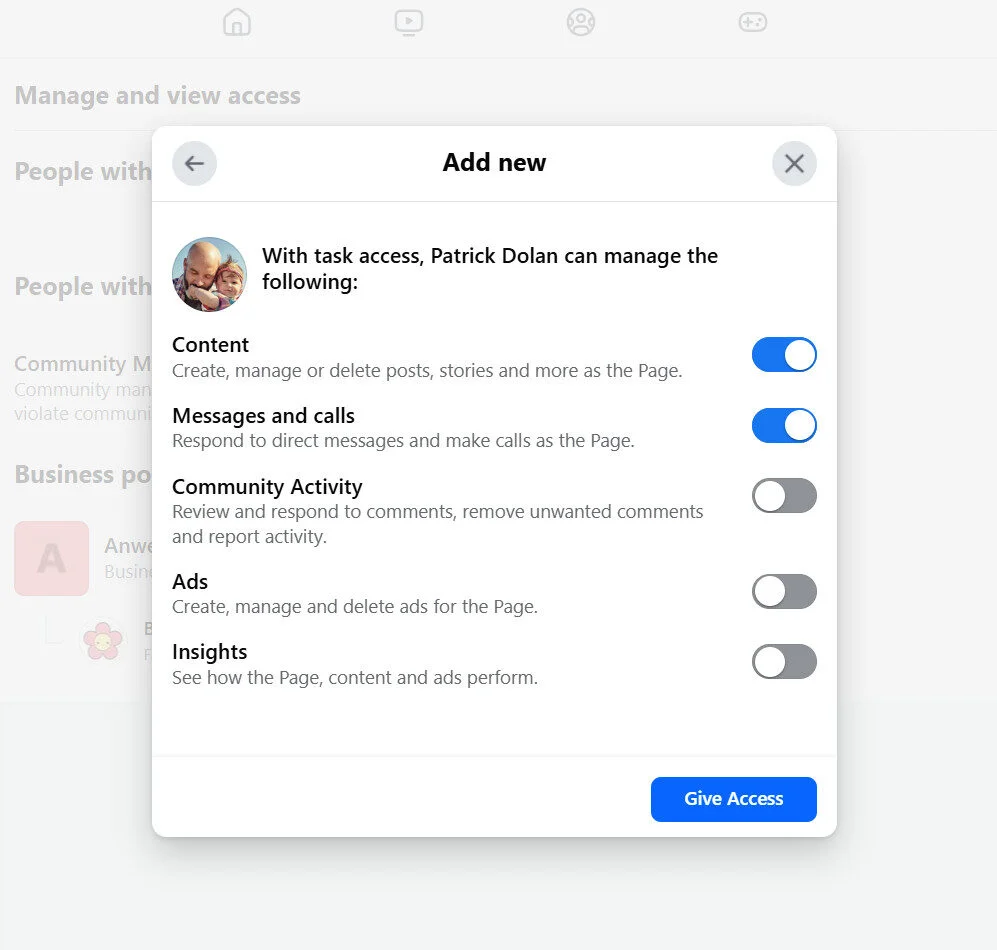Enable the Community Activity toggle
The width and height of the screenshot is (997, 950).
[x=784, y=496]
